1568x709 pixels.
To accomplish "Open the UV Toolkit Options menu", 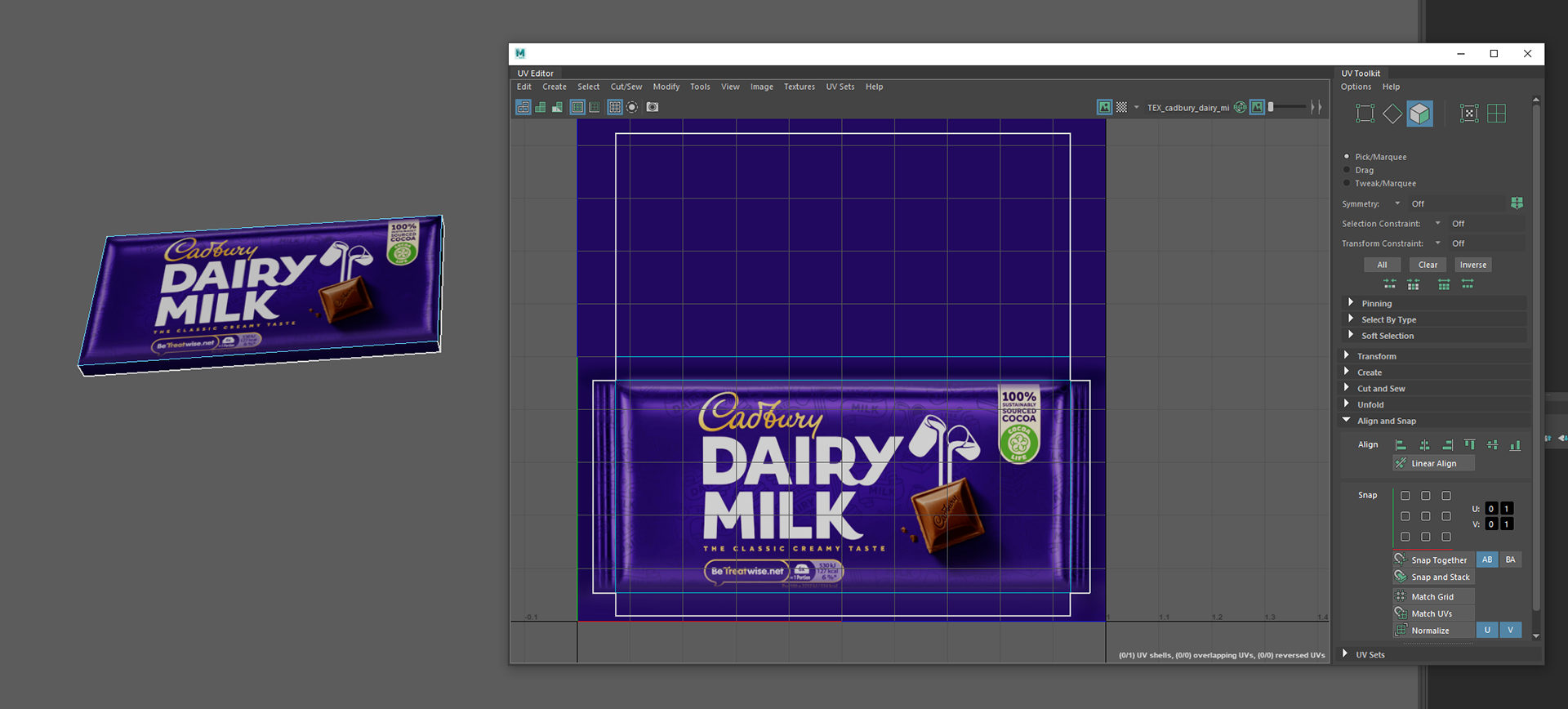I will pos(1356,87).
